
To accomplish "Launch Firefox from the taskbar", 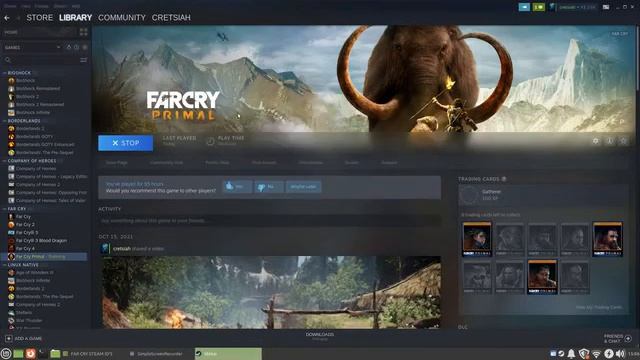I will [x=31, y=353].
